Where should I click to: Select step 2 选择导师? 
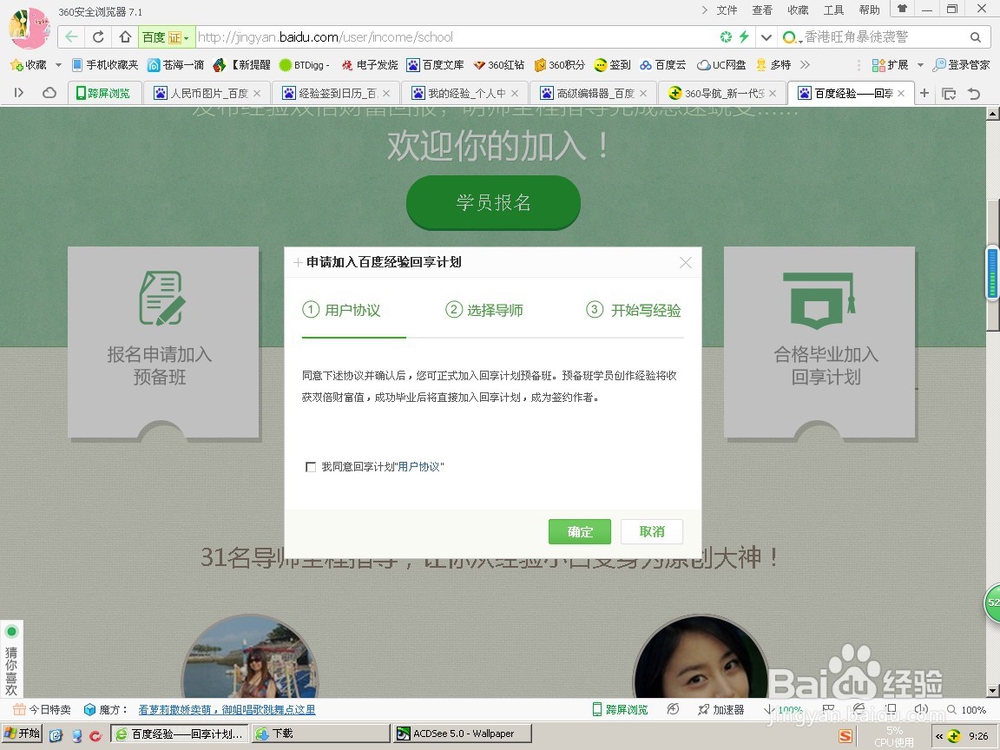pyautogui.click(x=484, y=310)
